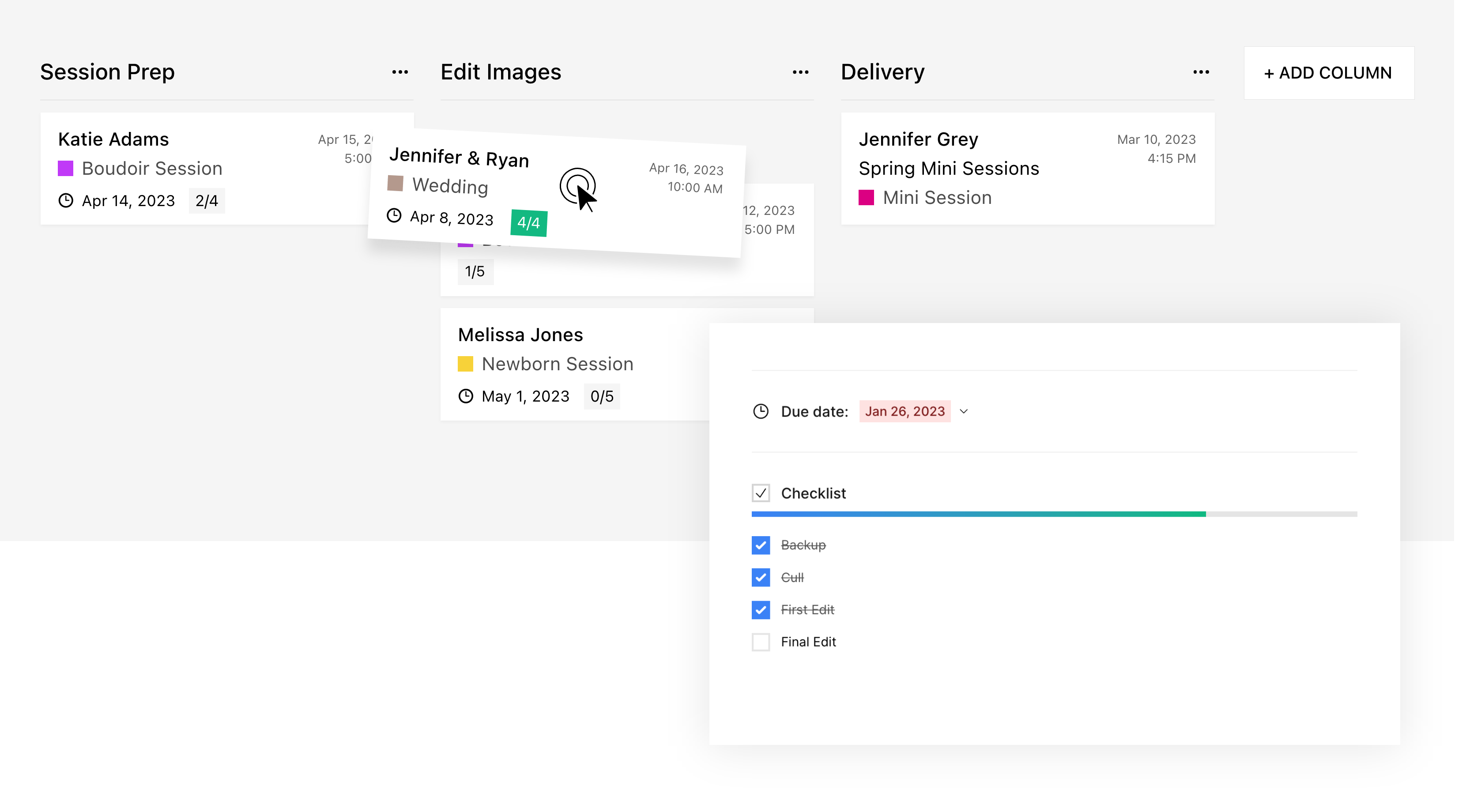1466x812 pixels.
Task: Click the Mini Session label
Action: [945, 199]
